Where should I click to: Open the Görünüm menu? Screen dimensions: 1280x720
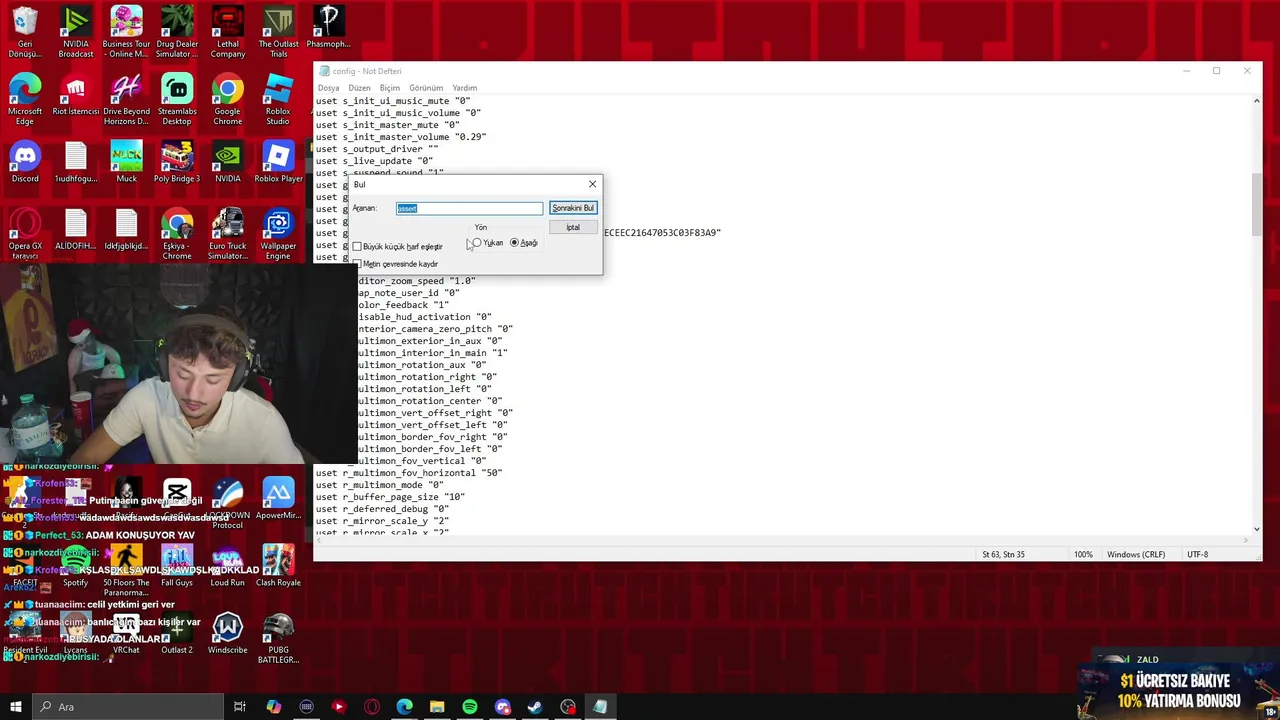426,88
